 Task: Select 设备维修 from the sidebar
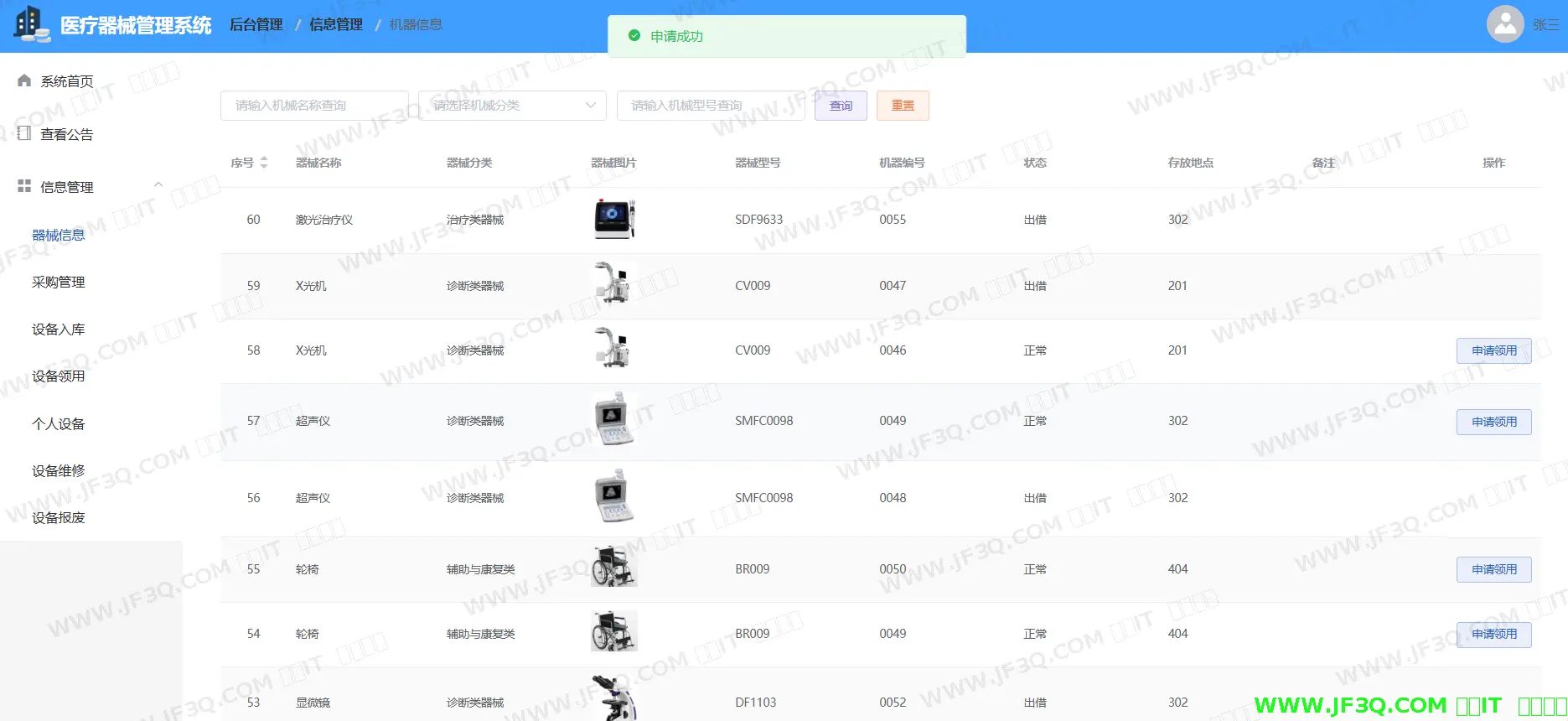(x=59, y=471)
